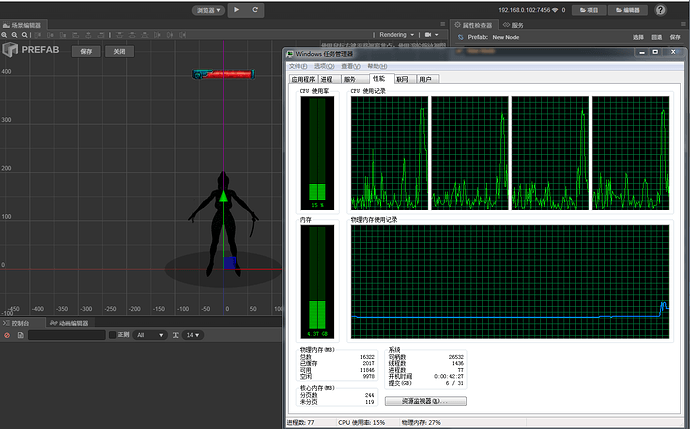Open the console log file icon
Image resolution: width=690 pixels, height=429 pixels.
click(x=19, y=335)
